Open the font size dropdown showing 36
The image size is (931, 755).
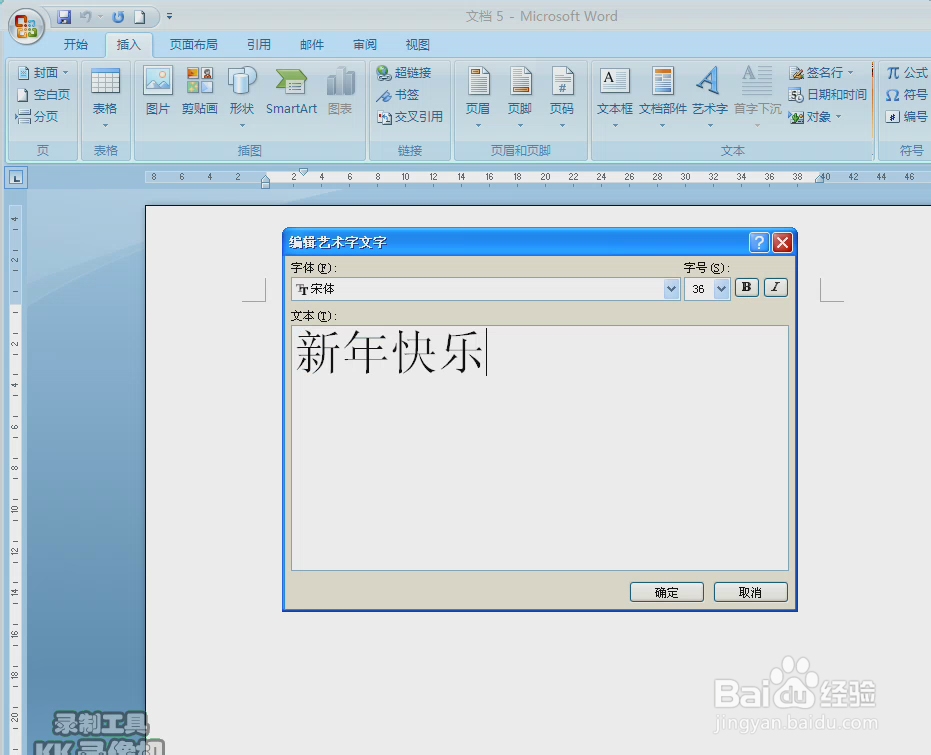(722, 288)
